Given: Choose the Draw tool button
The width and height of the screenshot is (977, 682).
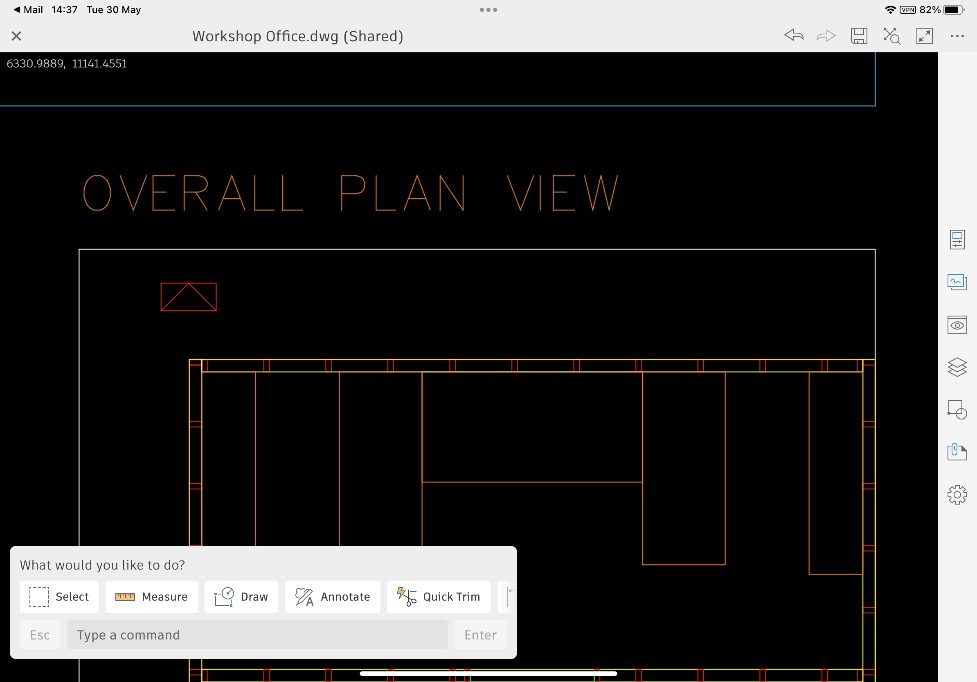Looking at the screenshot, I should click(x=241, y=597).
